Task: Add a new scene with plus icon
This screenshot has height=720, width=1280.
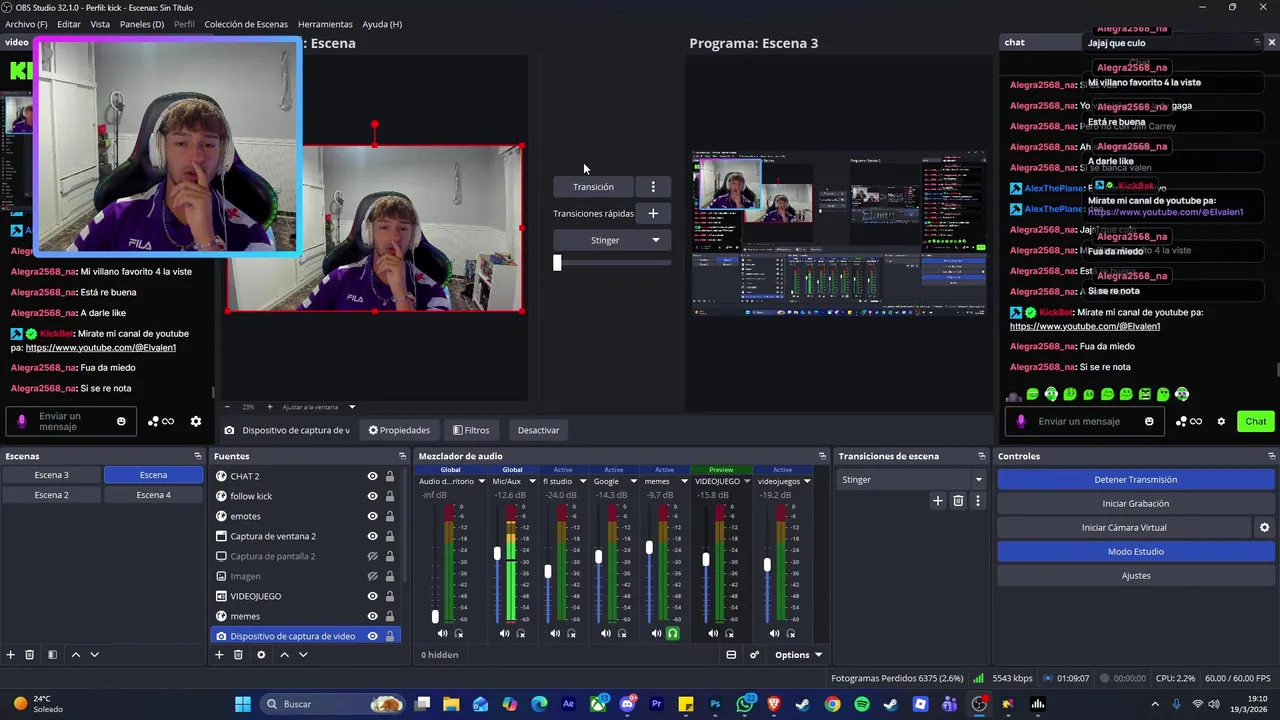Action: pos(11,655)
